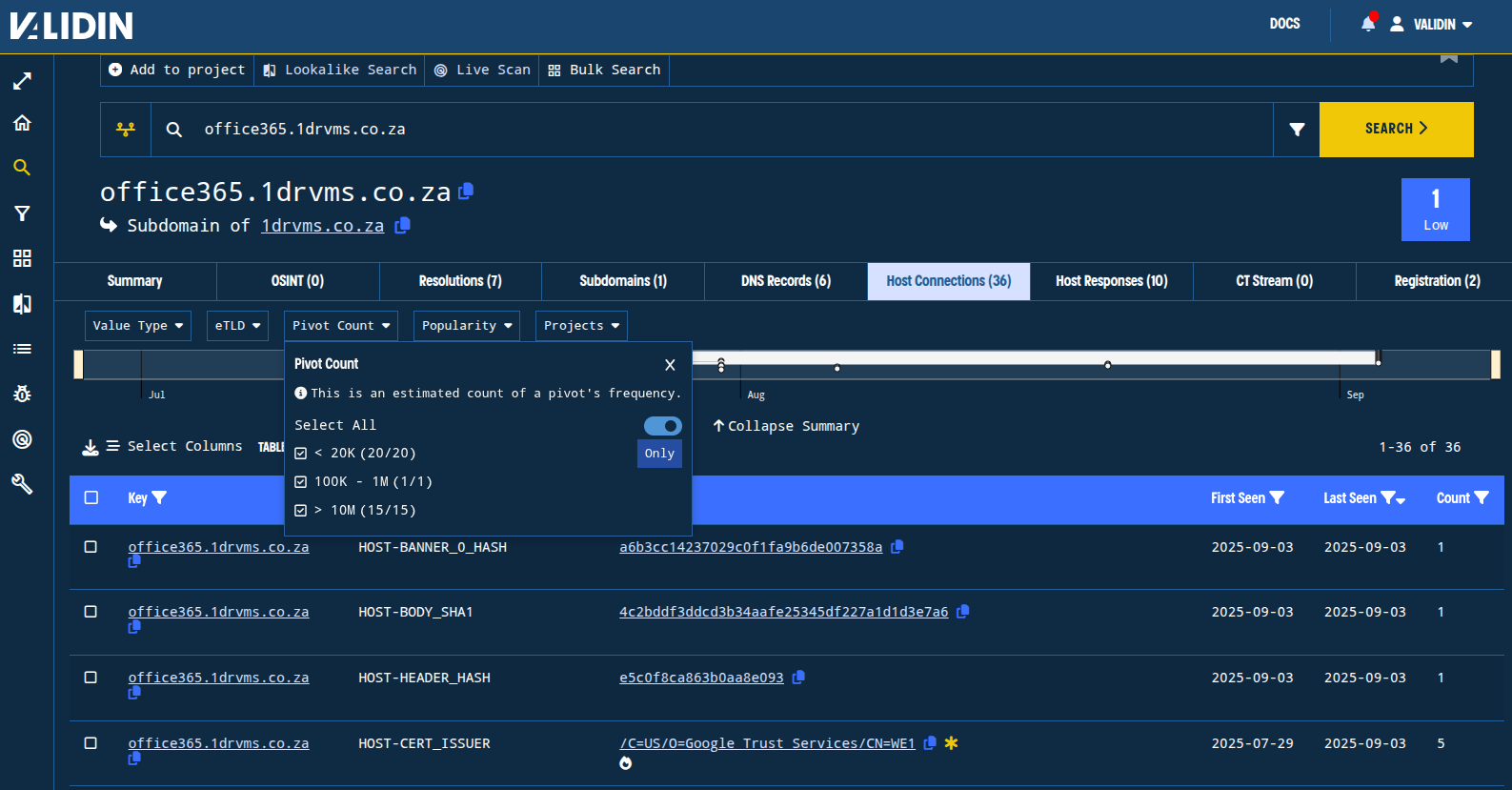Image resolution: width=1512 pixels, height=790 pixels.
Task: Open the sidebar tools wrench icon
Action: pos(22,484)
